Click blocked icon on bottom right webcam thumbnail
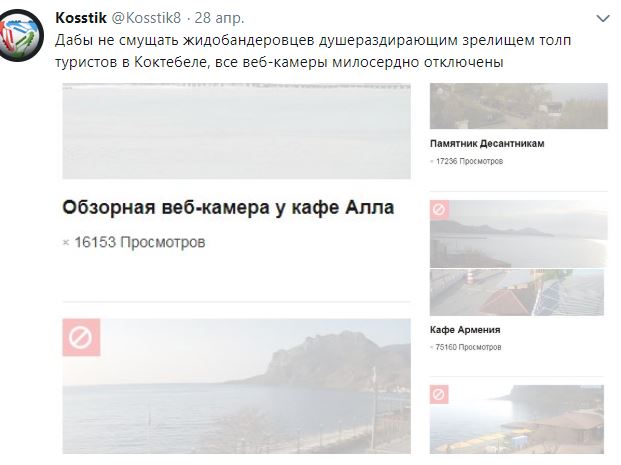 click(439, 394)
